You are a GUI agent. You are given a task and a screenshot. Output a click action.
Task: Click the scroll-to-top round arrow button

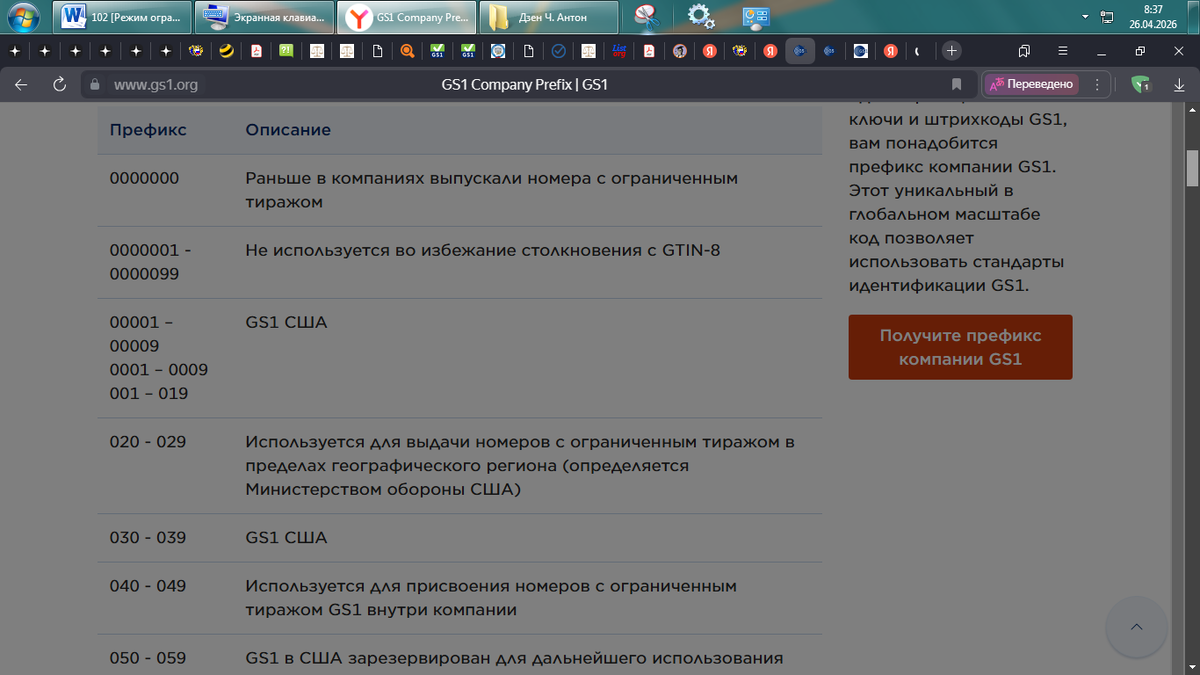pos(1136,627)
